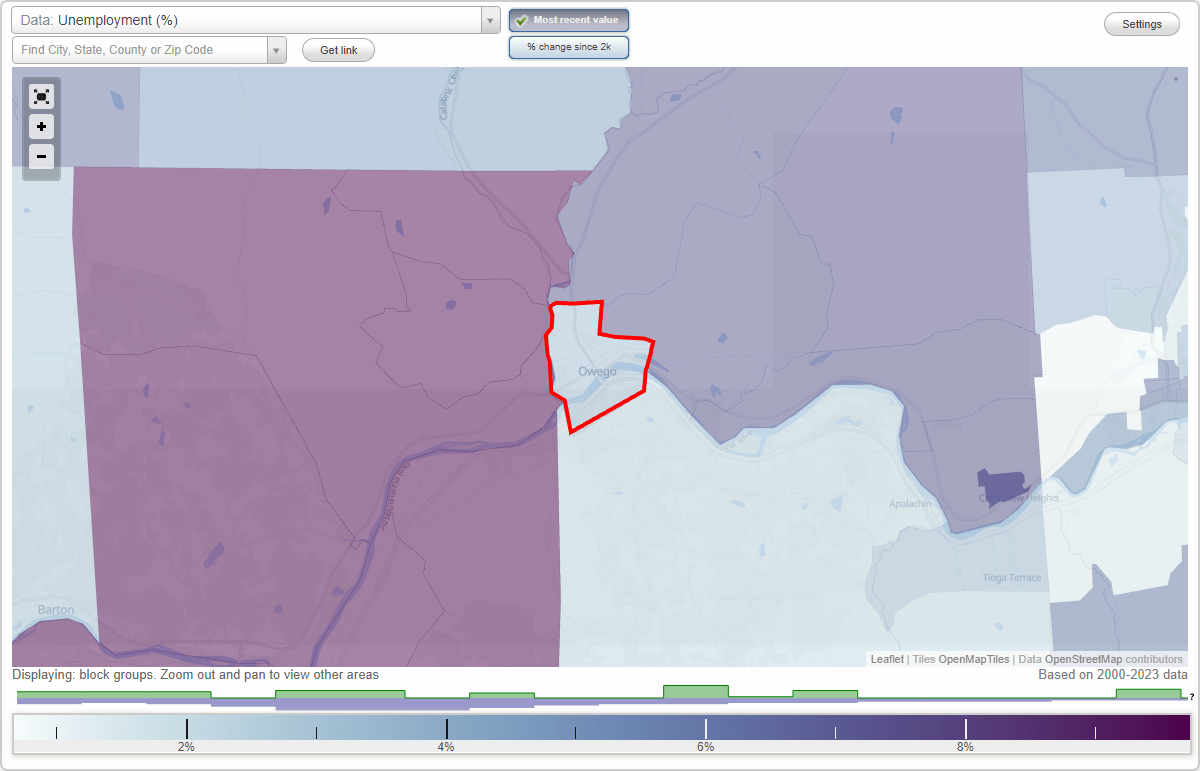Viewport: 1200px width, 771px height.
Task: Click the zoom in icon on the map
Action: (x=41, y=127)
